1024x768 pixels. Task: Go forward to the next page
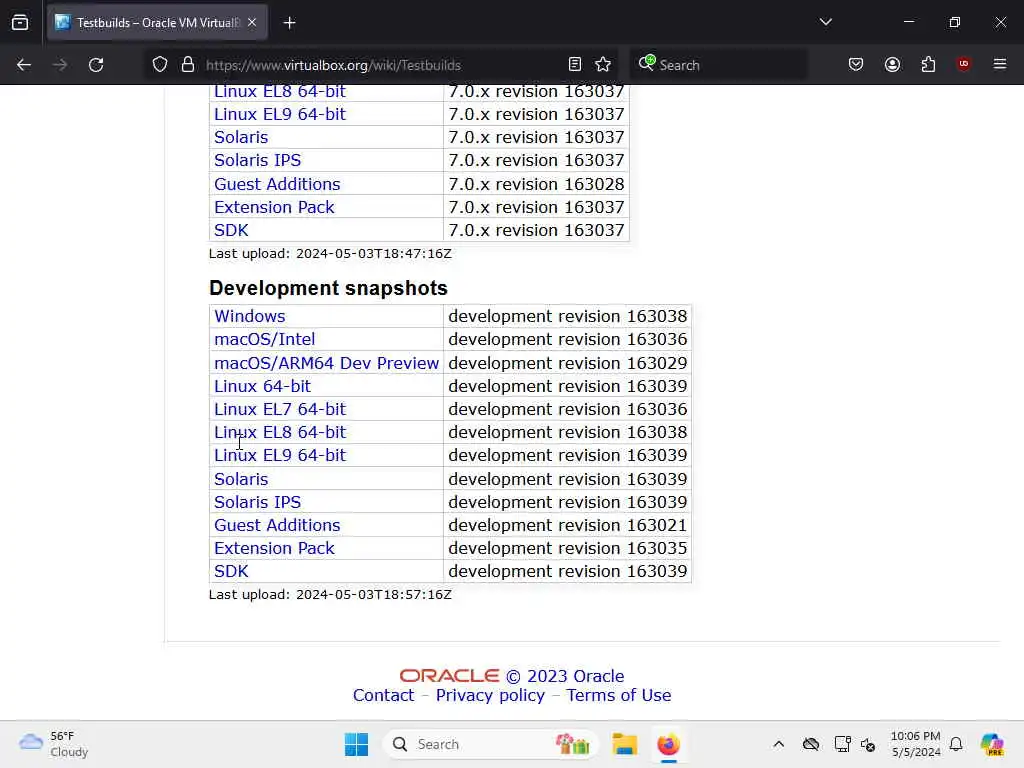coord(60,65)
